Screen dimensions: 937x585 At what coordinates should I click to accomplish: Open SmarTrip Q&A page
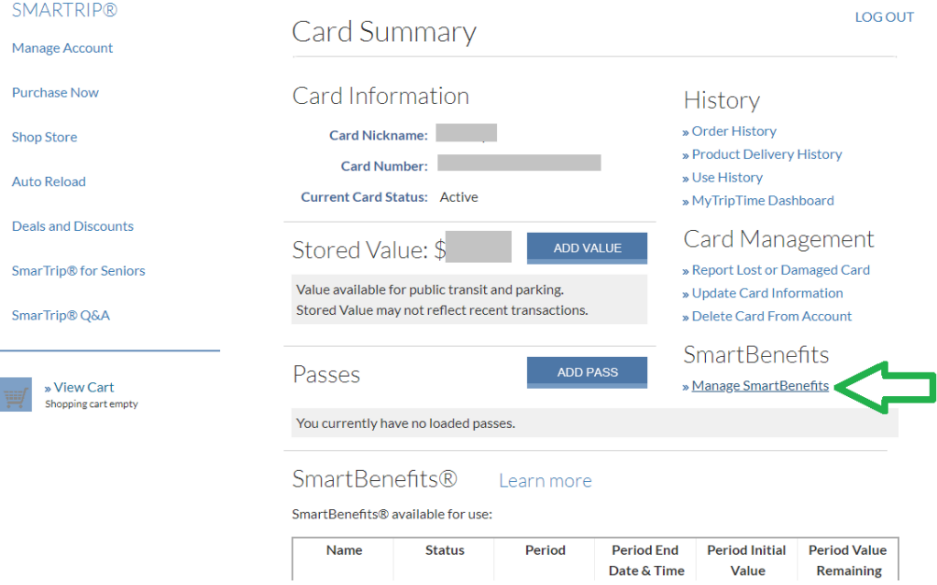pos(60,315)
